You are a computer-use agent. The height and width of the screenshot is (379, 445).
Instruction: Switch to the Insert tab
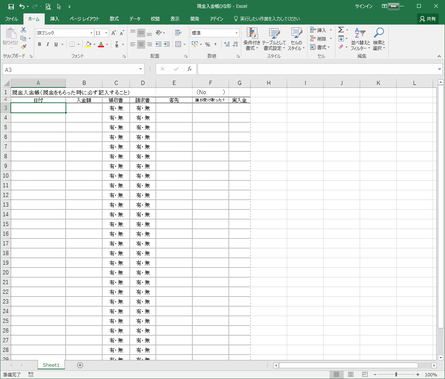pyautogui.click(x=54, y=19)
